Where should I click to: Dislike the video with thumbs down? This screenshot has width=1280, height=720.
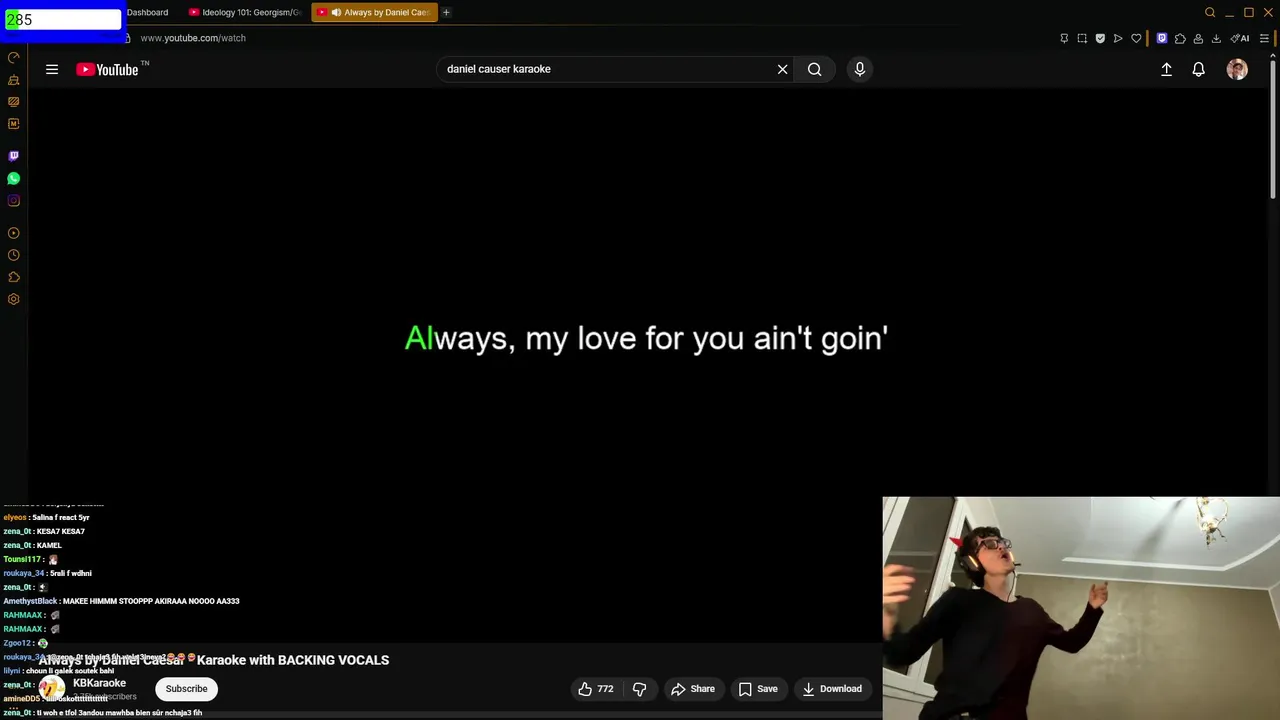click(x=640, y=689)
